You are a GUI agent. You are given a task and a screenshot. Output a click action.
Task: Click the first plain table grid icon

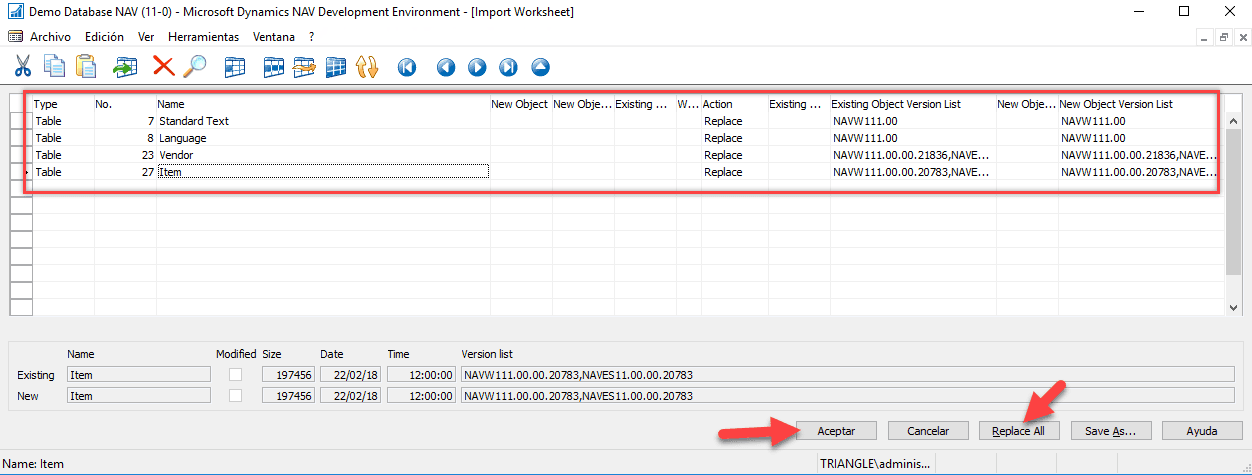point(235,67)
